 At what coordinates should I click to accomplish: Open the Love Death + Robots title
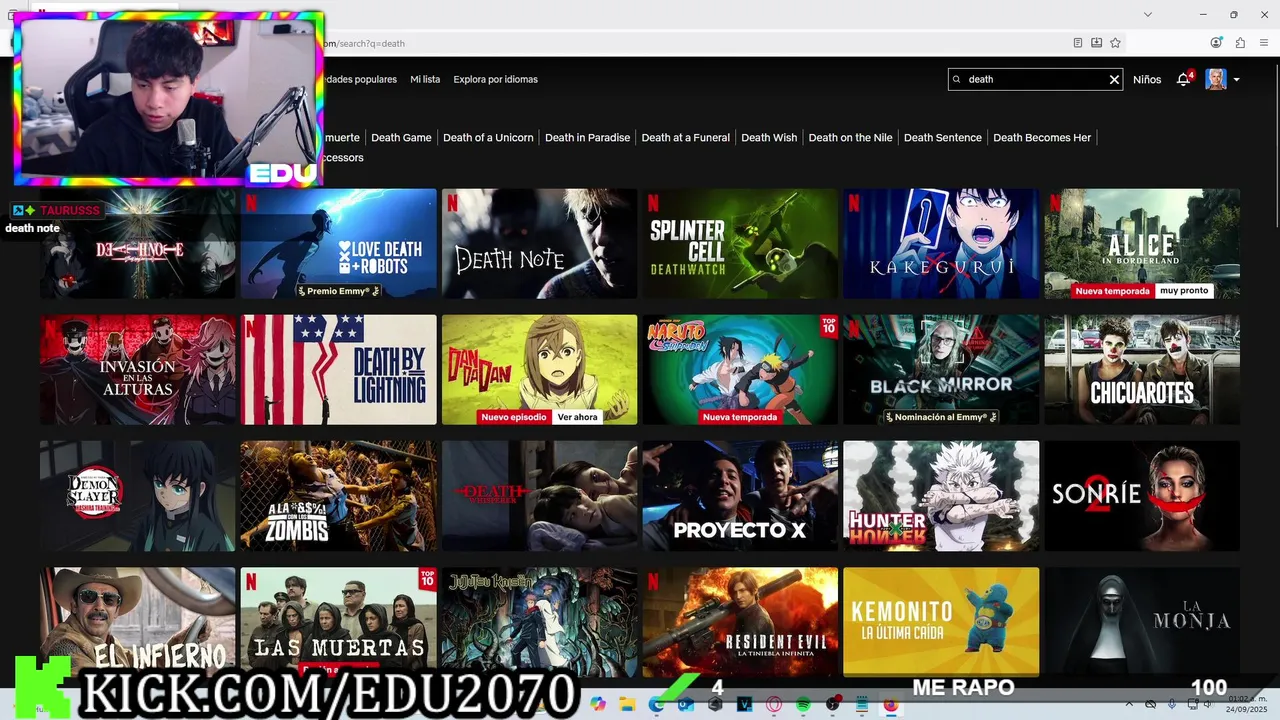click(338, 244)
